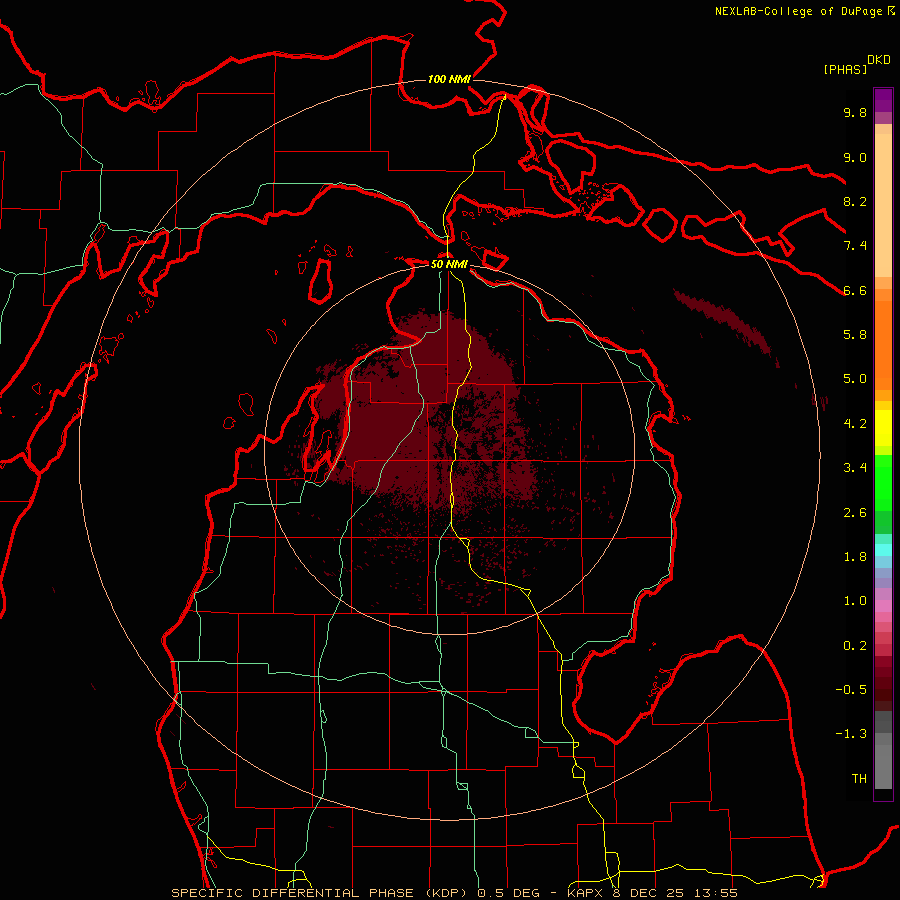This screenshot has width=900, height=900.
Task: Click the KAPX 8 DEC 25 13:55 timestamp
Action: coord(652,893)
